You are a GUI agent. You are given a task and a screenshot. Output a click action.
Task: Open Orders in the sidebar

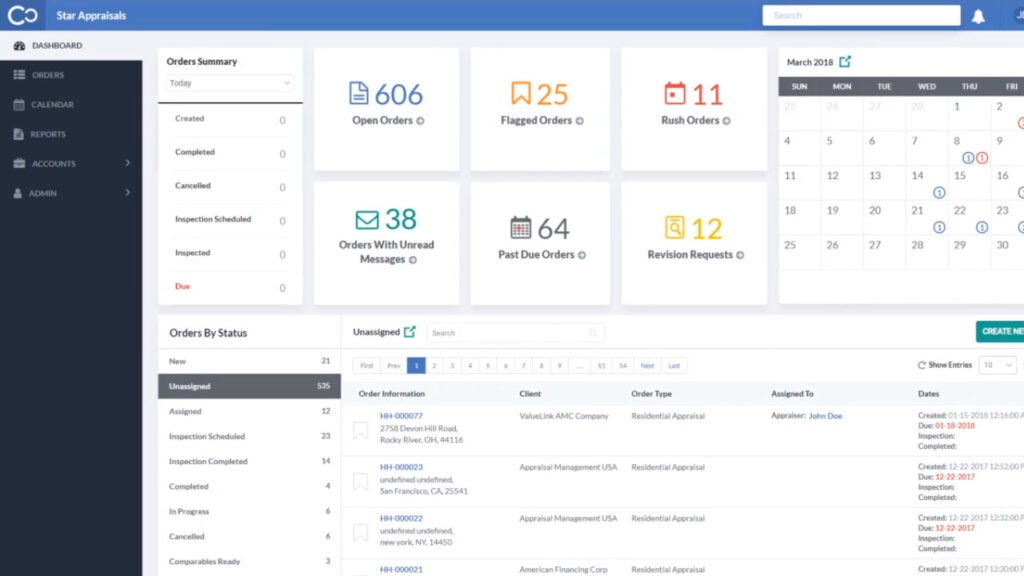pyautogui.click(x=71, y=75)
